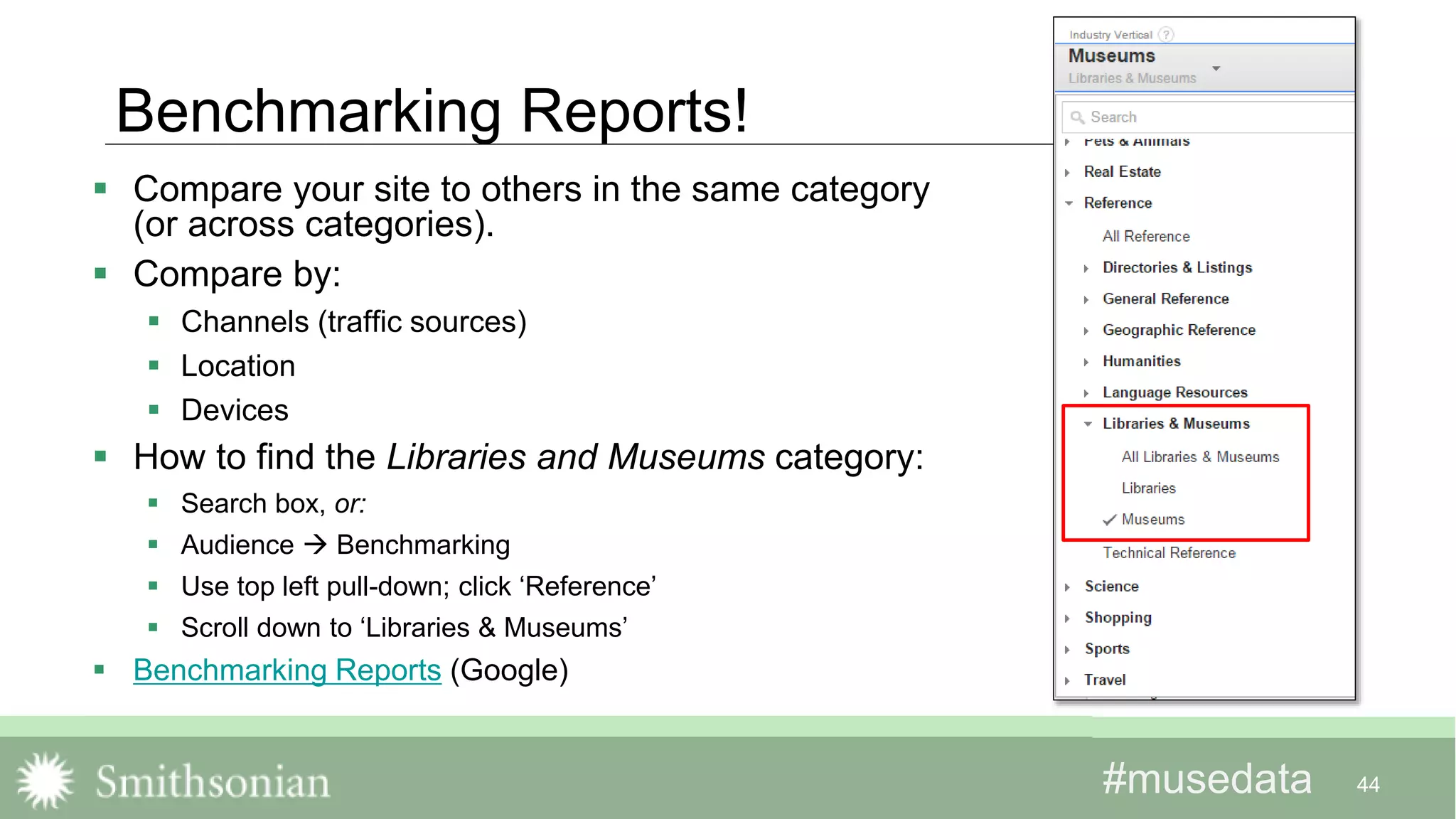Expand the Geographic Reference arrow

point(1086,331)
